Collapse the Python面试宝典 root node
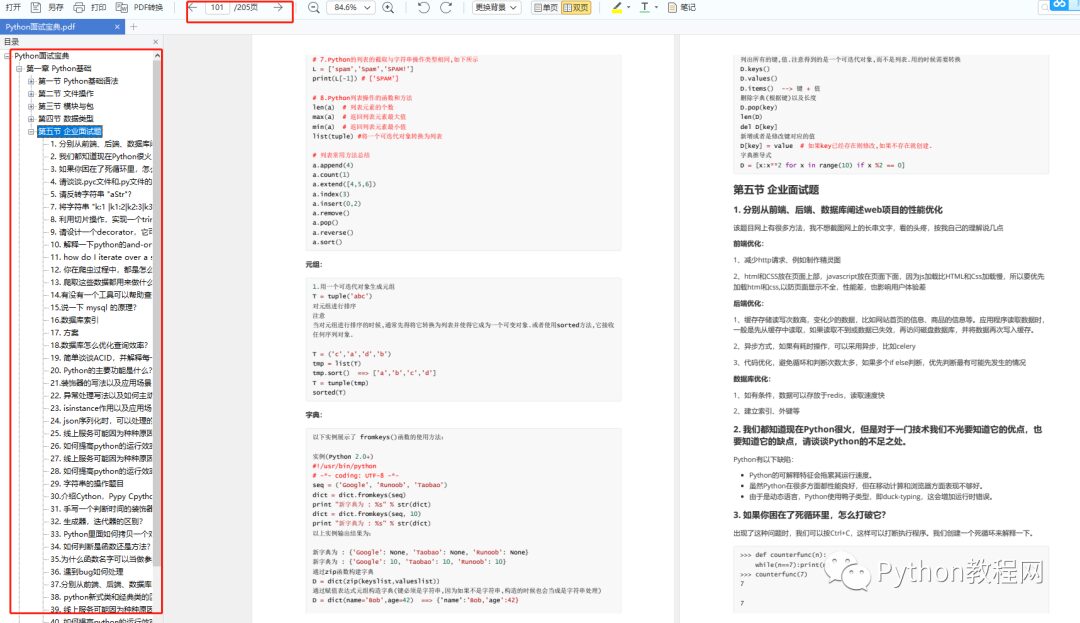 8,56
